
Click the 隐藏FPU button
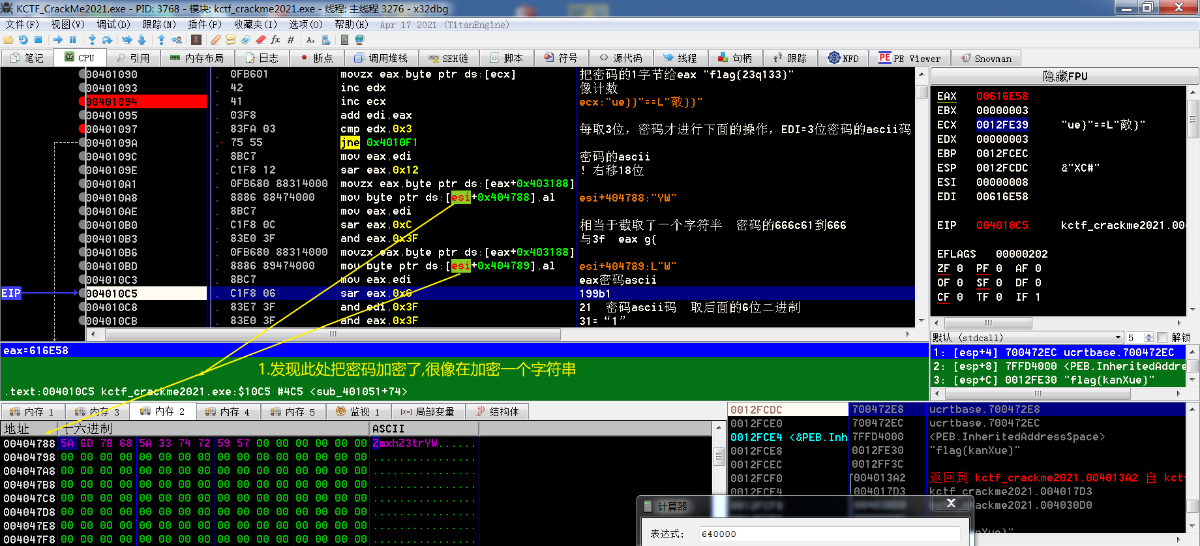[x=1064, y=76]
